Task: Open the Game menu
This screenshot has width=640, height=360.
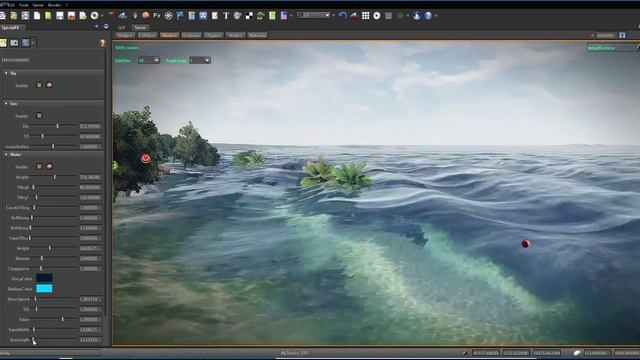Action: [x=38, y=5]
